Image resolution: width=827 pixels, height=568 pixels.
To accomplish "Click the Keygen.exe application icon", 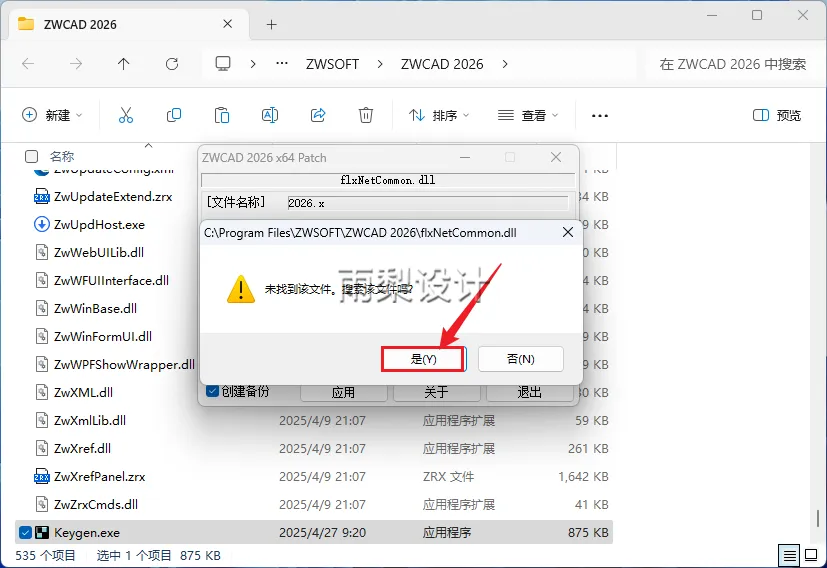I will pos(42,533).
